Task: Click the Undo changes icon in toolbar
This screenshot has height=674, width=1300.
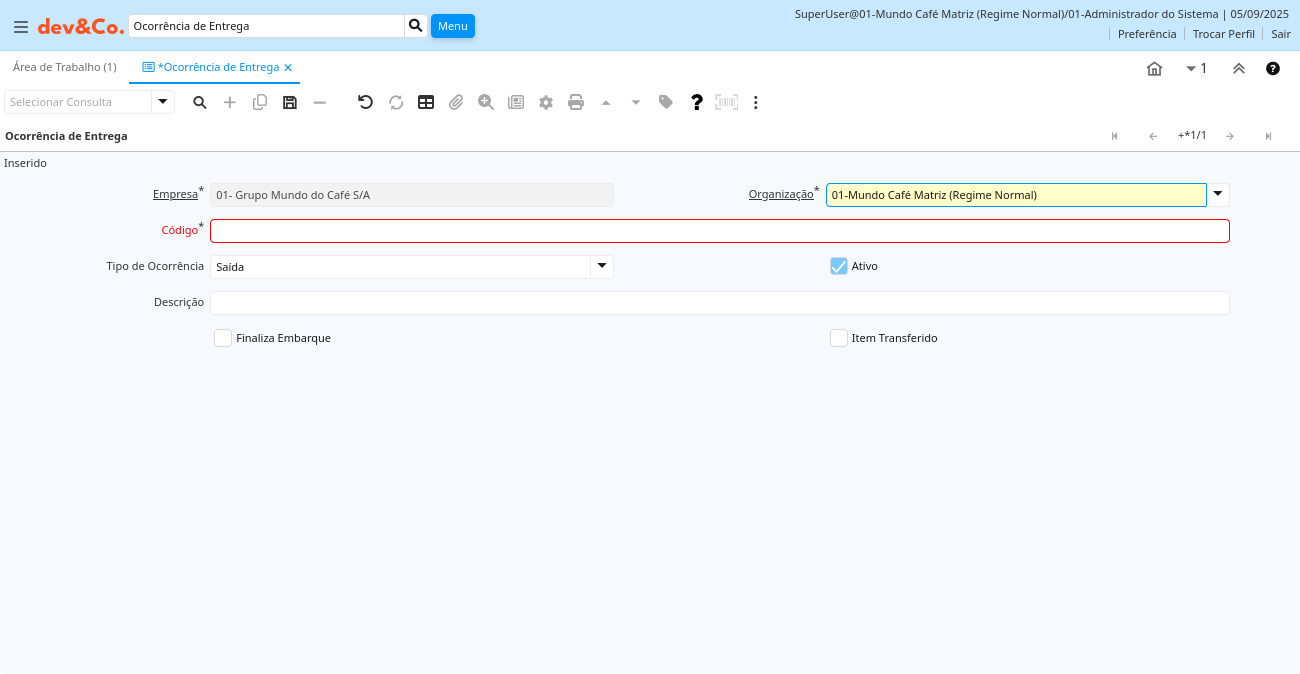Action: [x=365, y=102]
